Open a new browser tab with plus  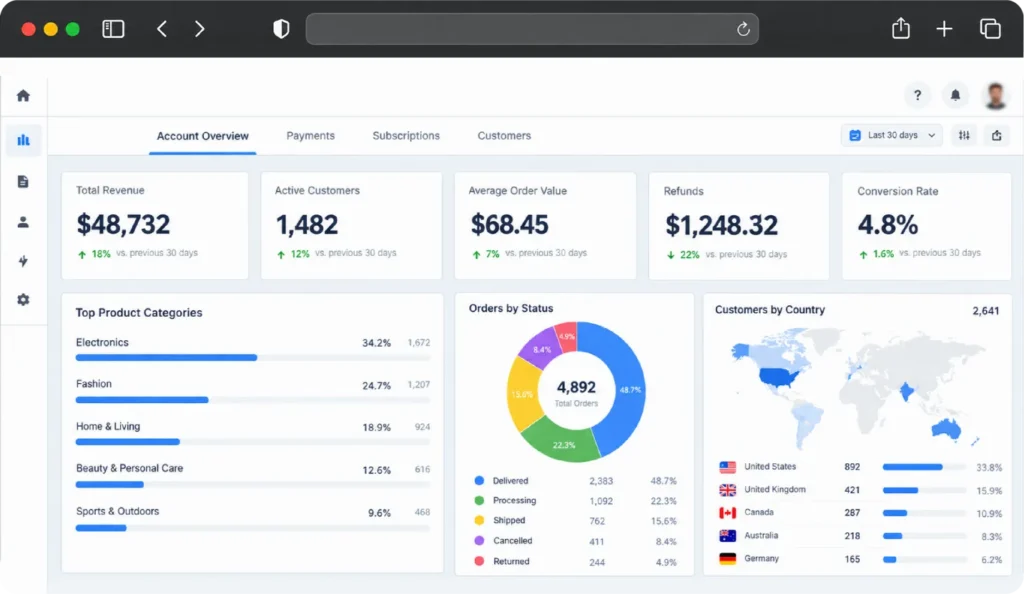click(x=944, y=29)
